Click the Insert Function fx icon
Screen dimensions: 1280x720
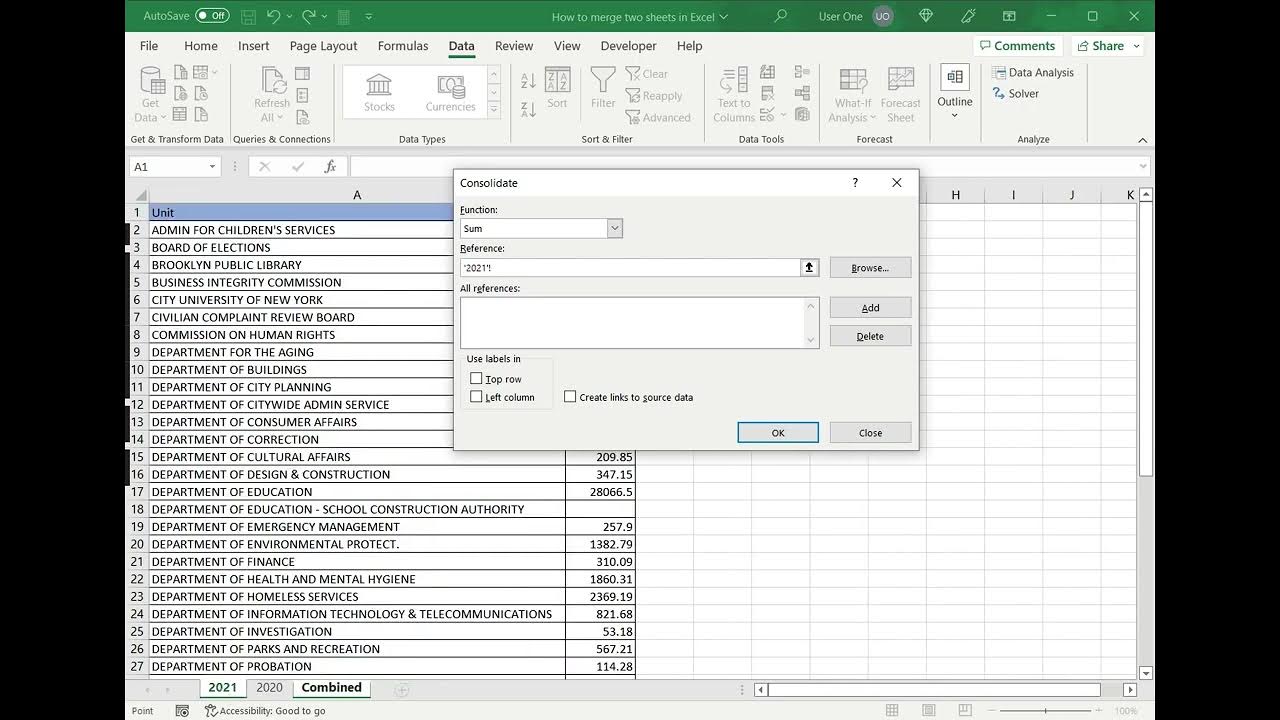pos(330,167)
